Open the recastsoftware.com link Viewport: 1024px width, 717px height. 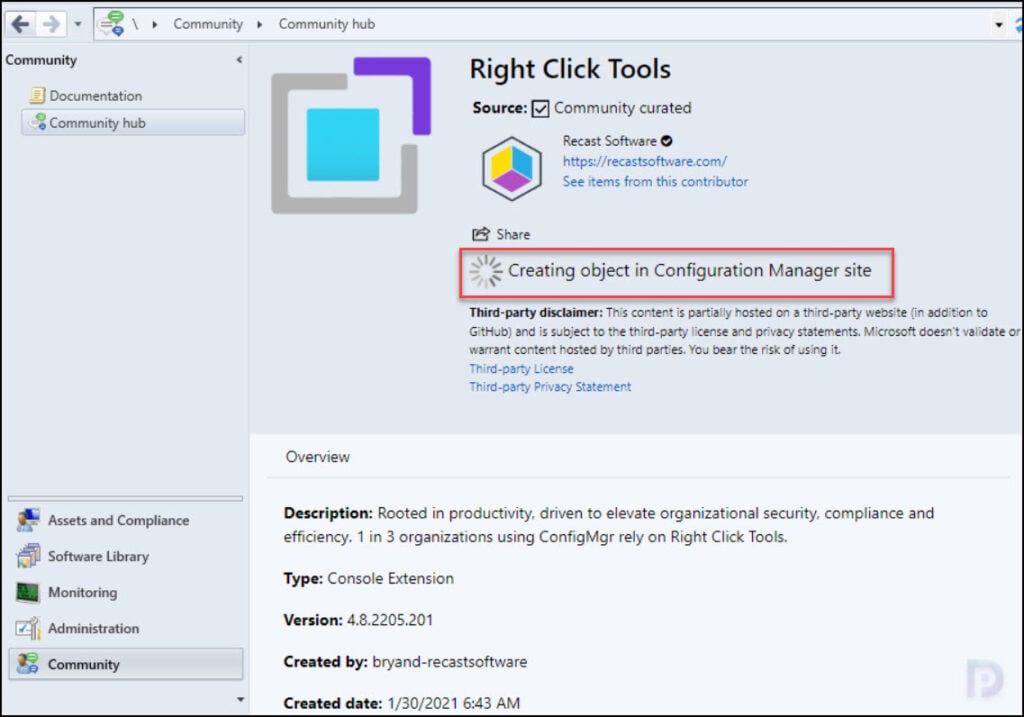click(645, 161)
